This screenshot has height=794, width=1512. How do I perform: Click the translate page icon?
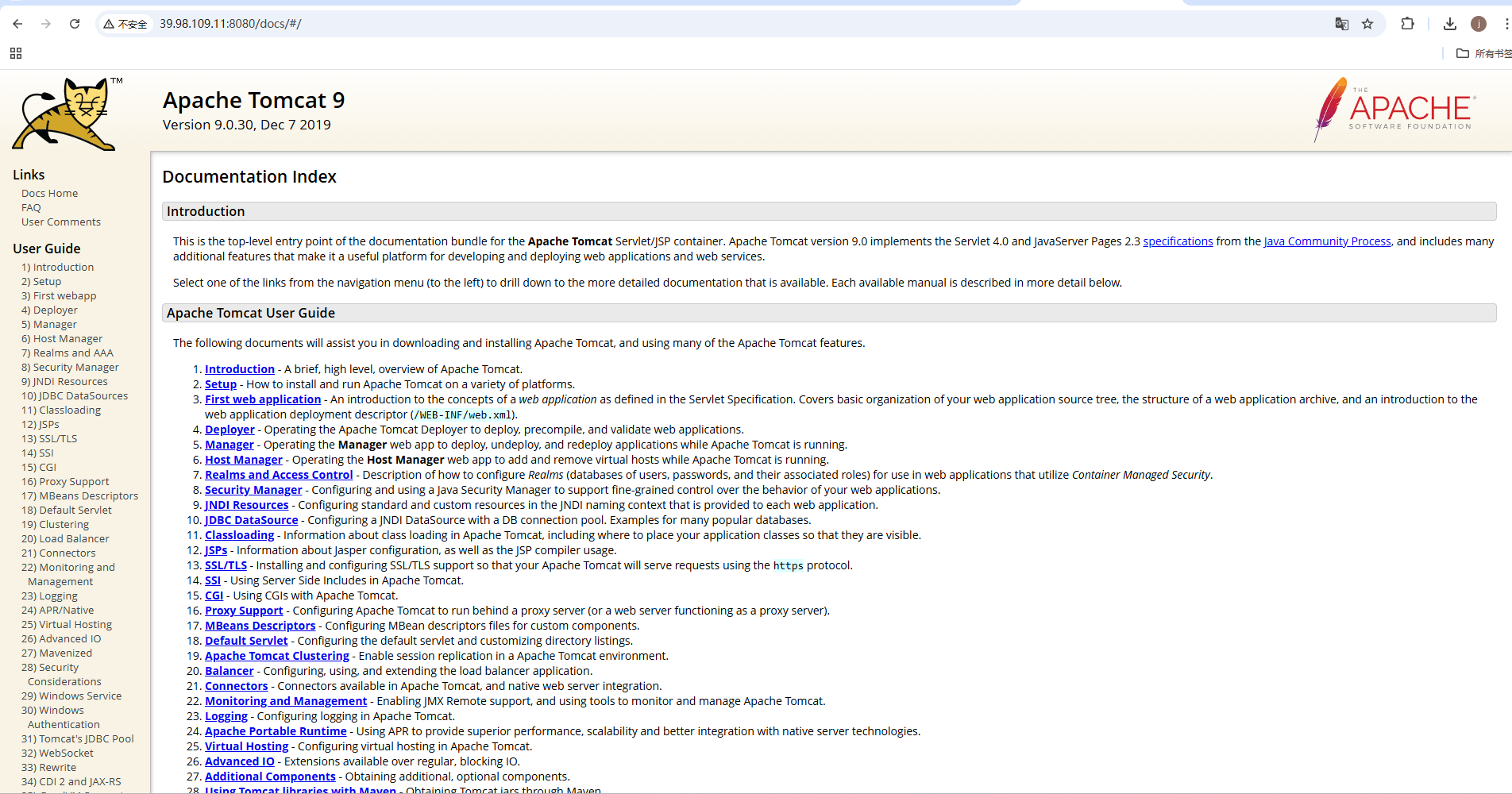point(1341,24)
